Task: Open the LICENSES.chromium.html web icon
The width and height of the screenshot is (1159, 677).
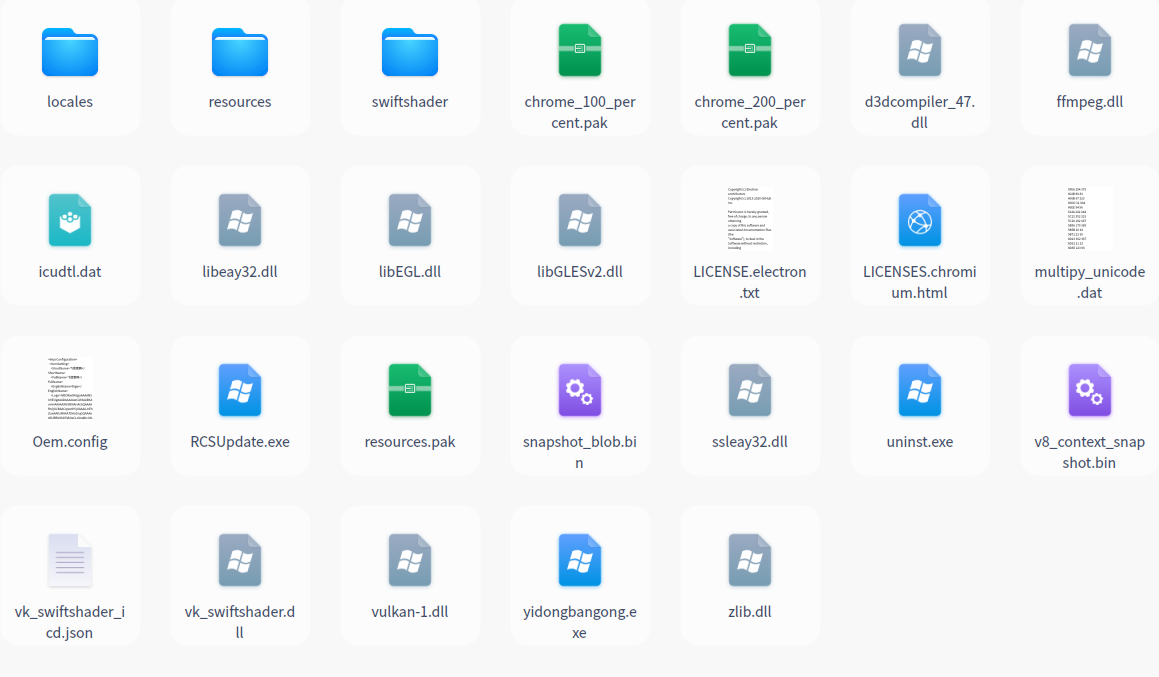Action: tap(920, 220)
